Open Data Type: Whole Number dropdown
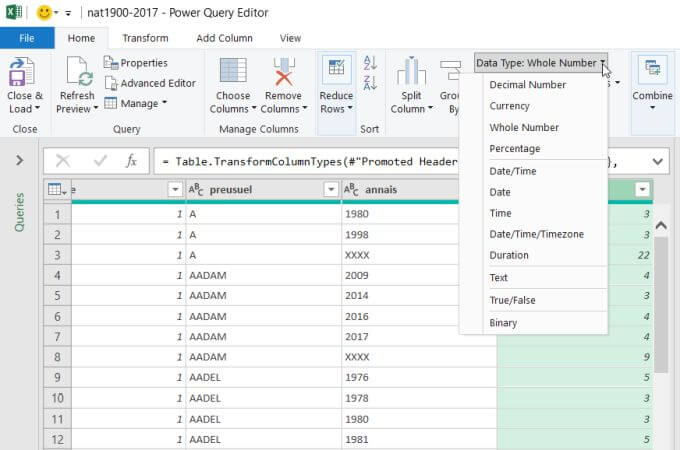Screen dimensions: 680x450 [541, 63]
